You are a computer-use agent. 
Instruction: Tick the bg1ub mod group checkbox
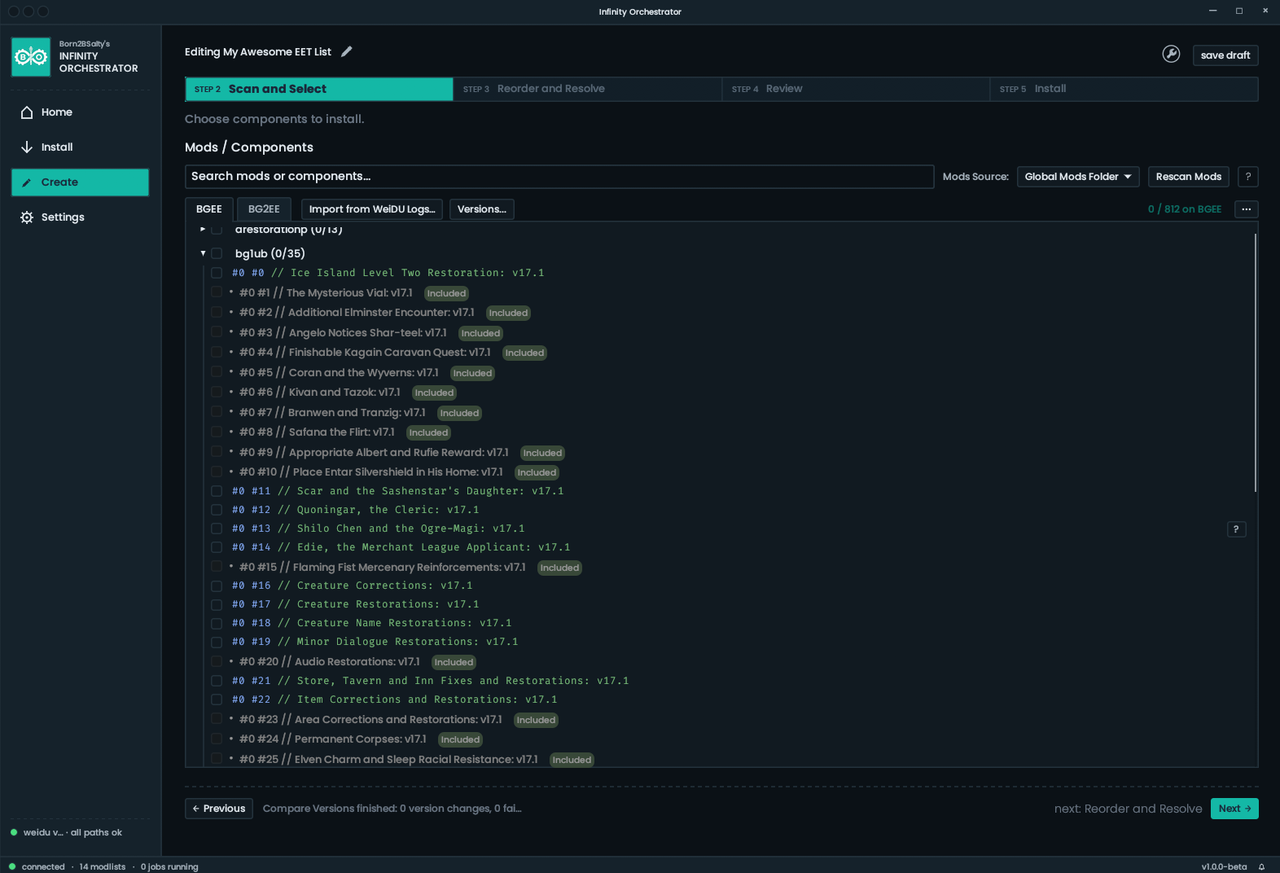click(216, 254)
